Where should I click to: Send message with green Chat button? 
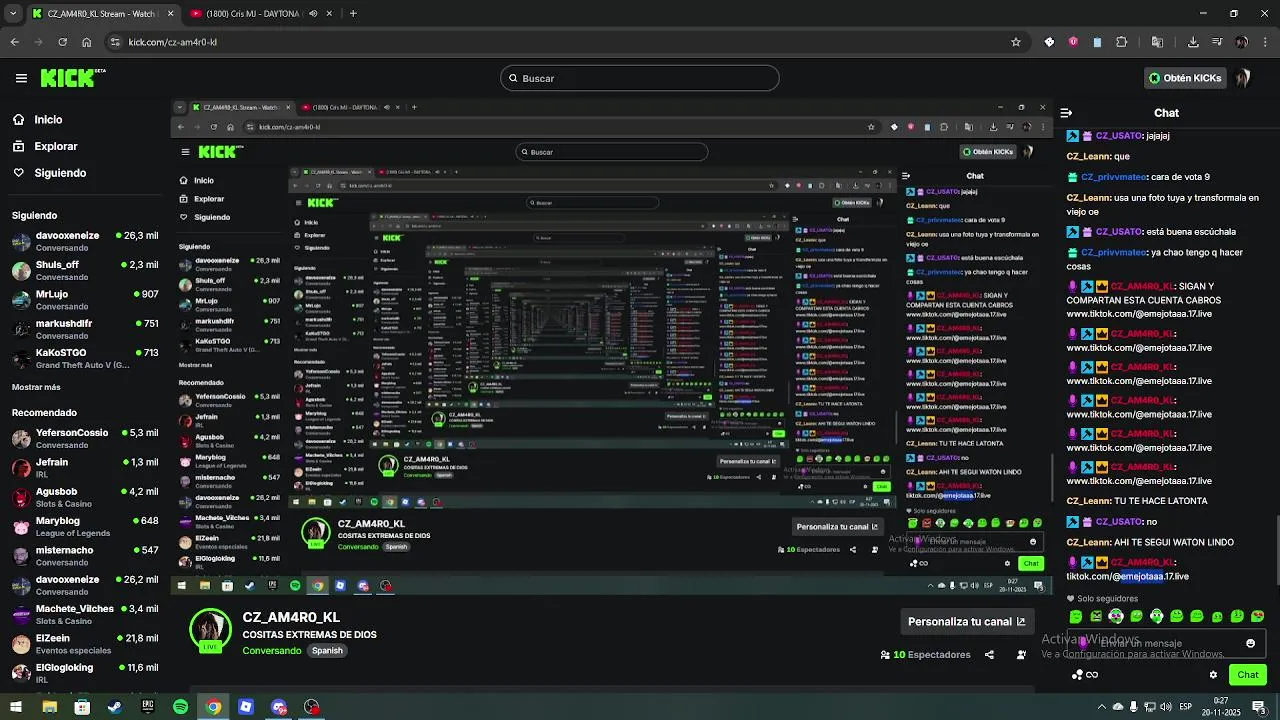[1247, 675]
